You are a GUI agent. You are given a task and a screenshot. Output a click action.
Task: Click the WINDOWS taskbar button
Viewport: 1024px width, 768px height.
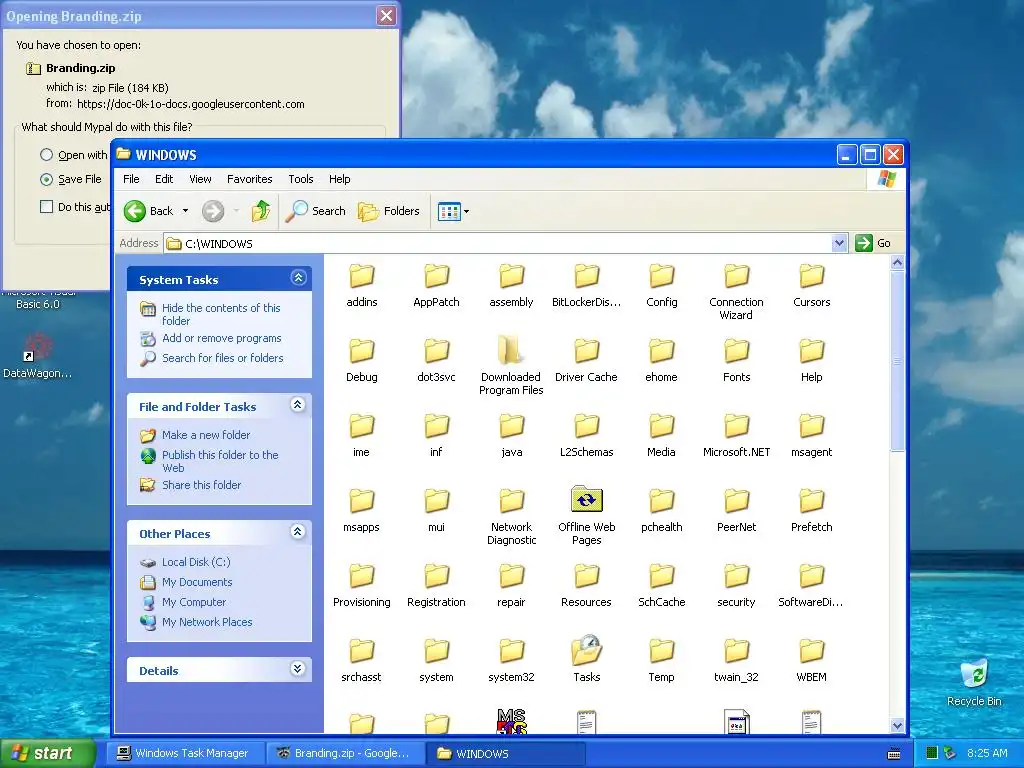tap(506, 754)
